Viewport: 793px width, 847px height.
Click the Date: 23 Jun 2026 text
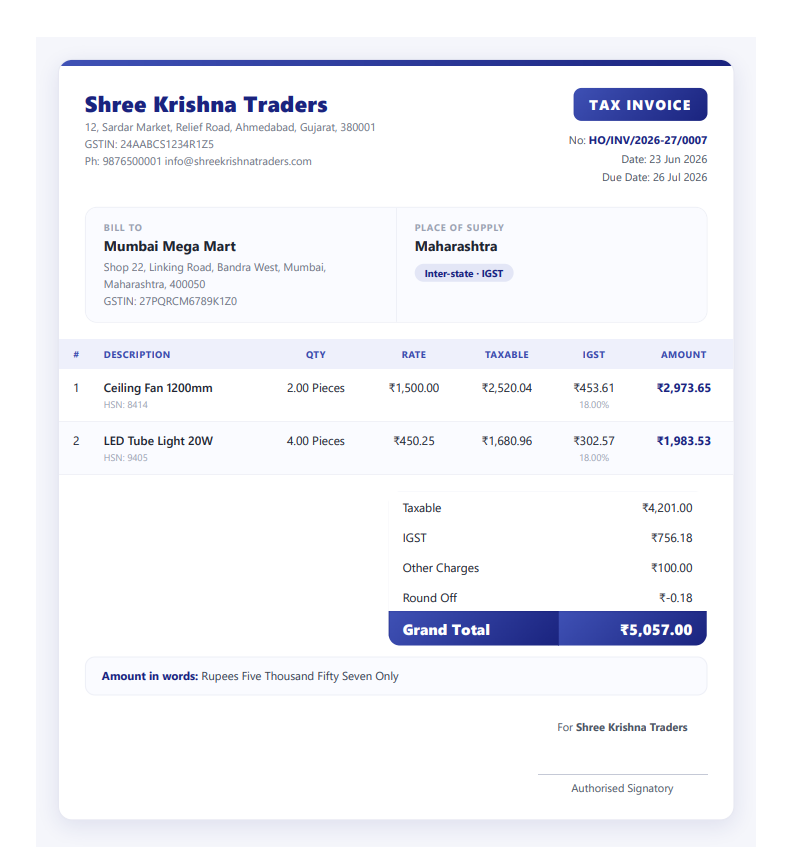664,159
